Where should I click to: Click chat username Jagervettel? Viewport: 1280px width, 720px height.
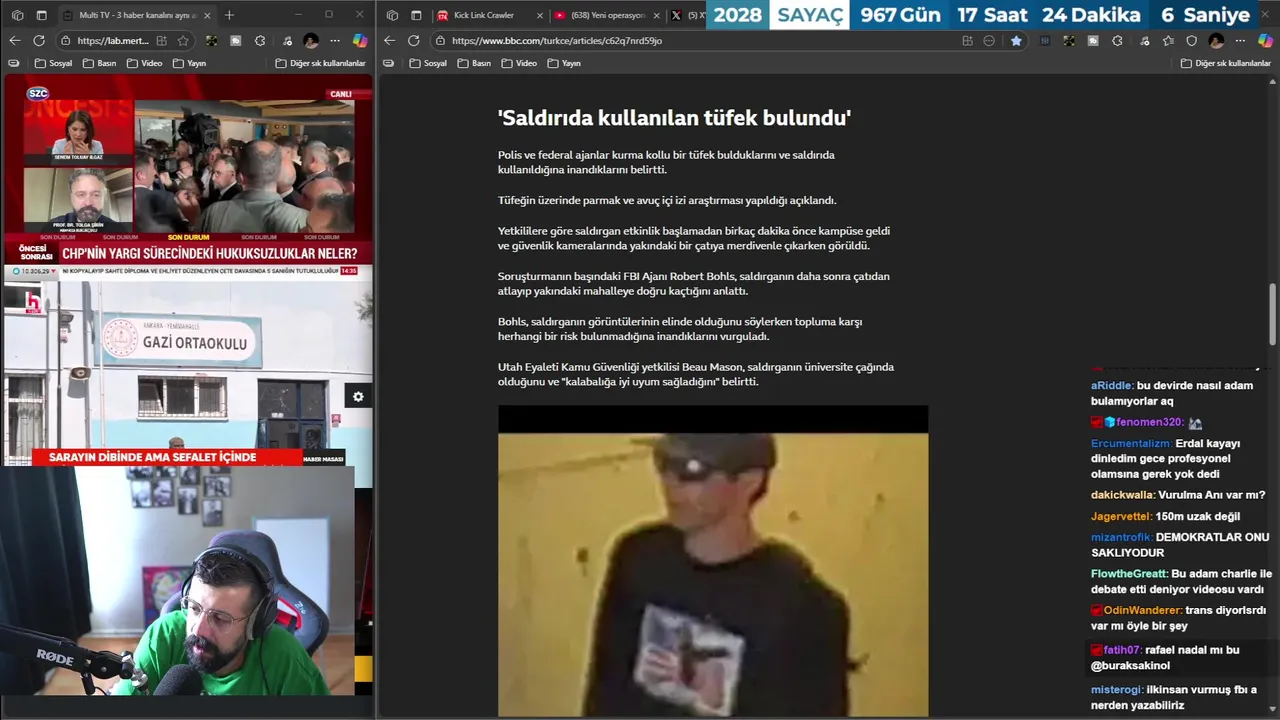click(x=1121, y=516)
